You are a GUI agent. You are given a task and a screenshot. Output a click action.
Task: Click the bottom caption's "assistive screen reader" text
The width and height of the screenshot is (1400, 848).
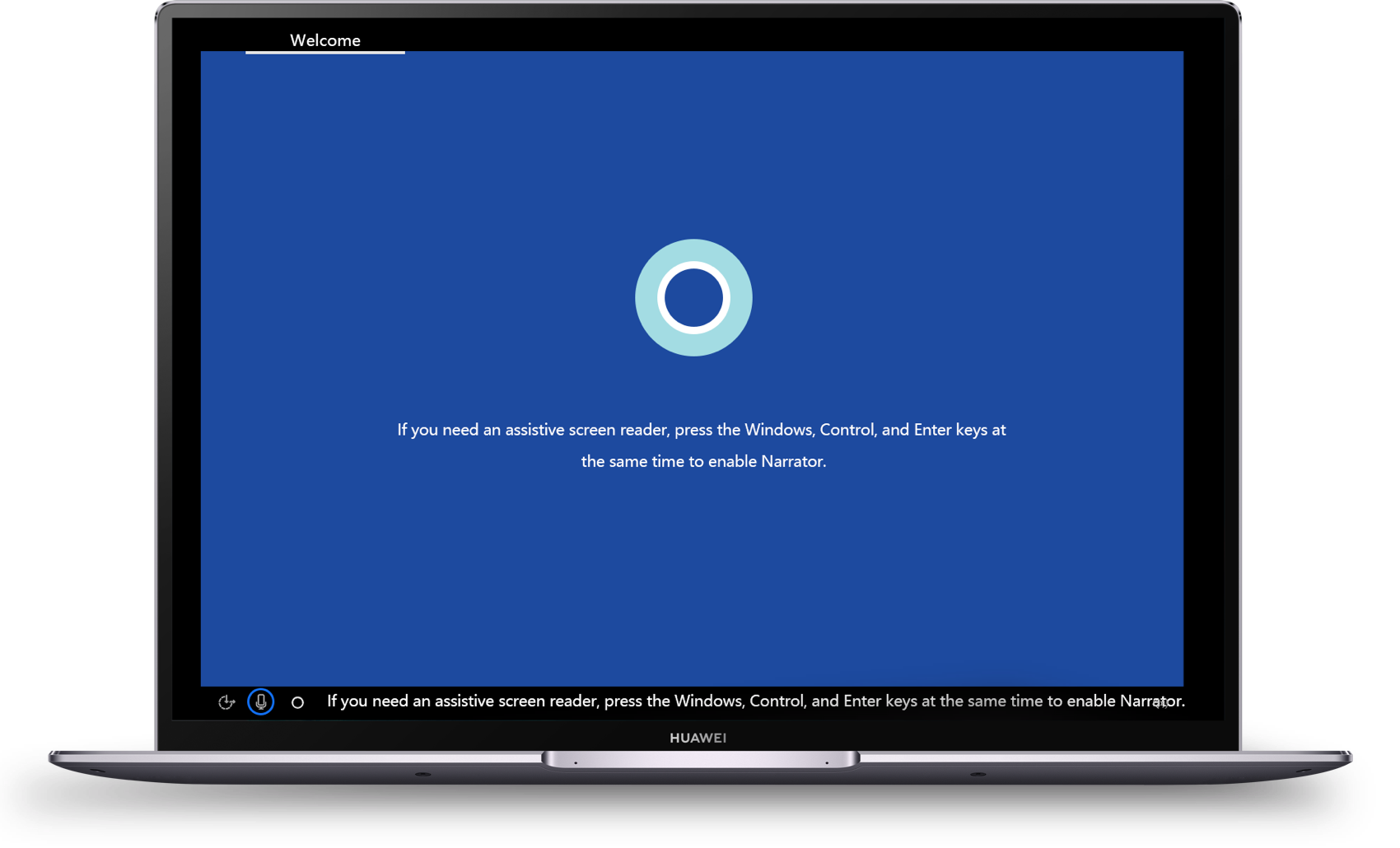516,701
